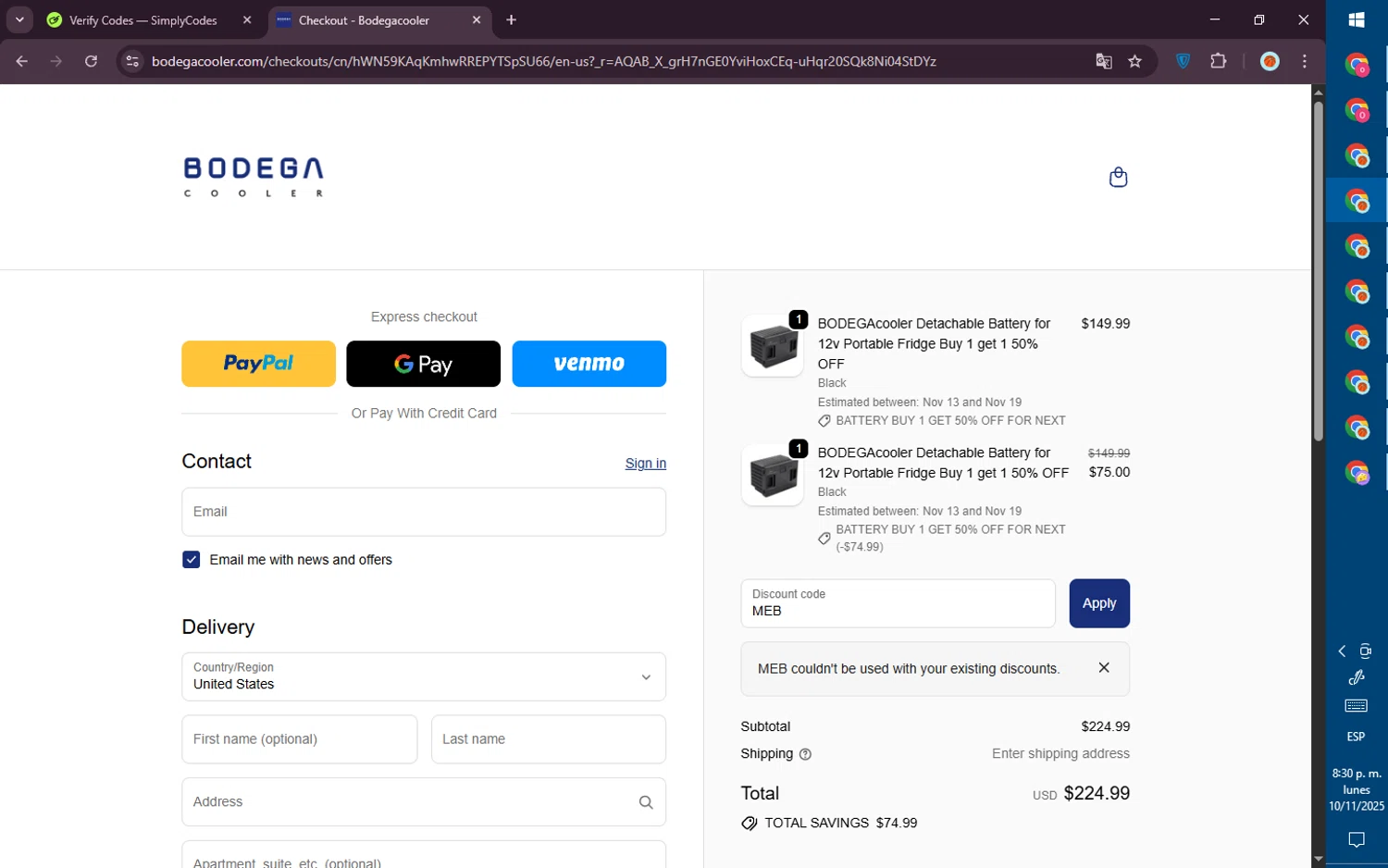Viewport: 1388px width, 868px height.
Task: Expand the Country/Region dropdown
Action: pos(424,676)
